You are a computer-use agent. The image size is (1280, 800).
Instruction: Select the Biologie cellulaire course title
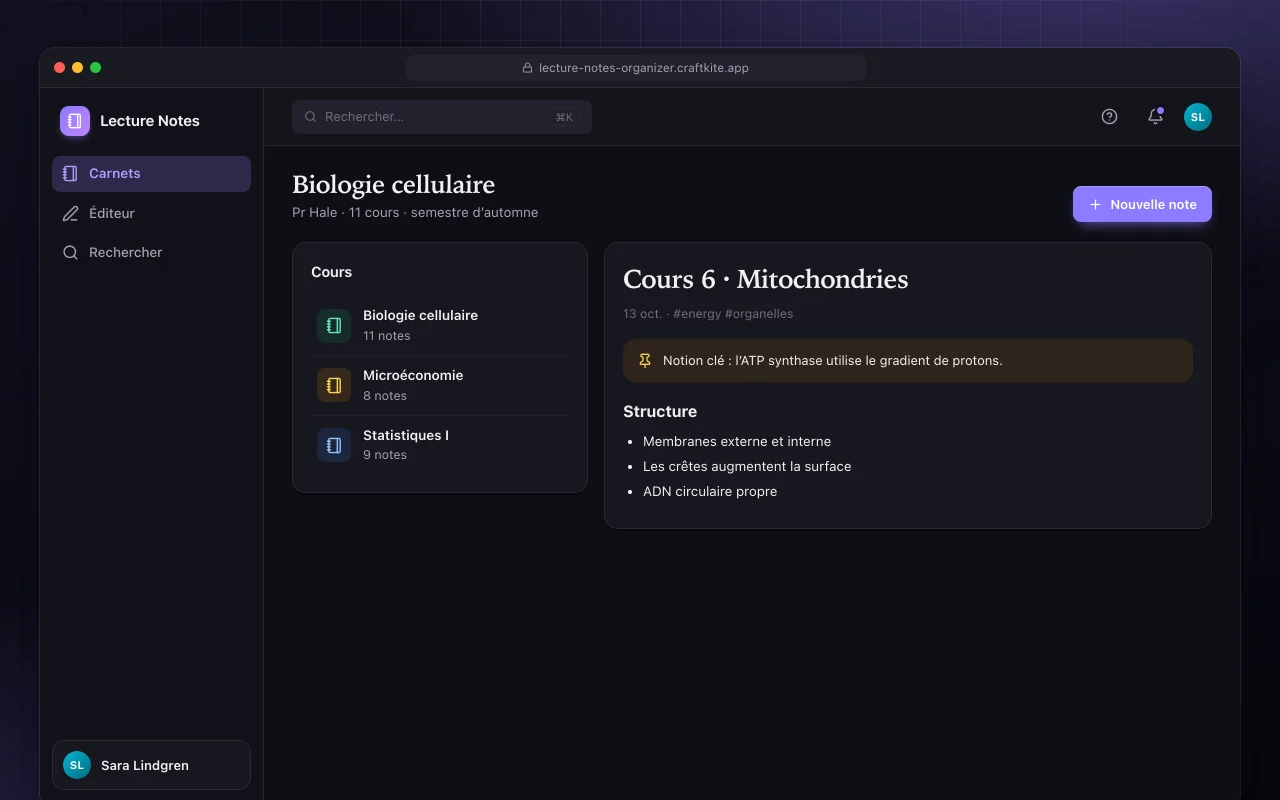[x=420, y=315]
